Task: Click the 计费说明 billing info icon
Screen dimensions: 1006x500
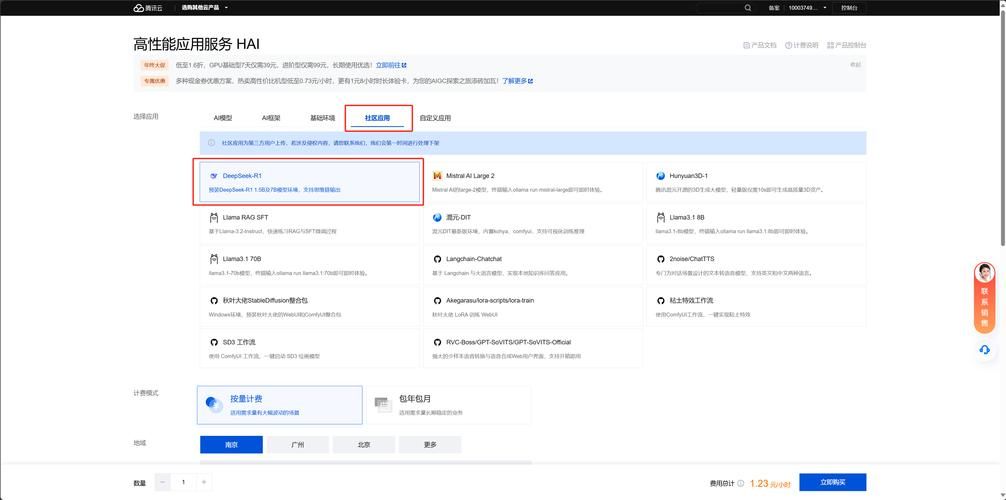Action: [x=789, y=45]
